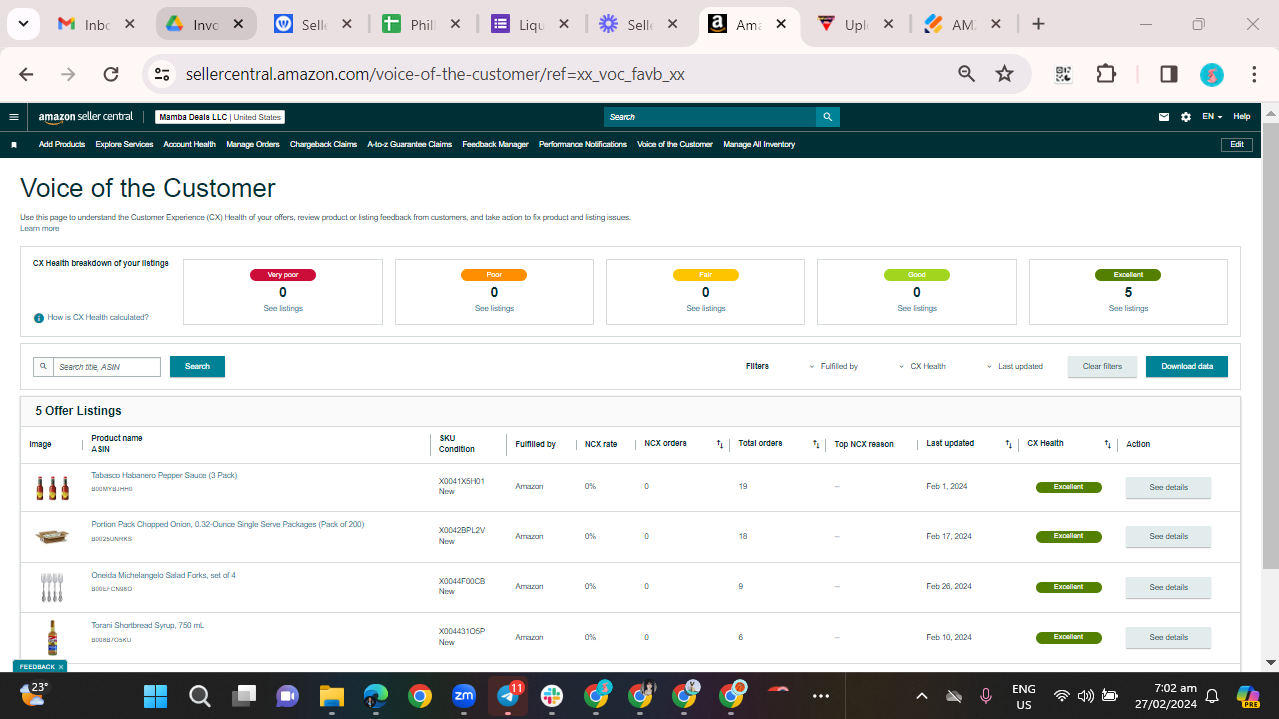Viewport: 1279px width, 719px height.
Task: Open the Chrome tab search dropdown arrow
Action: 23,24
